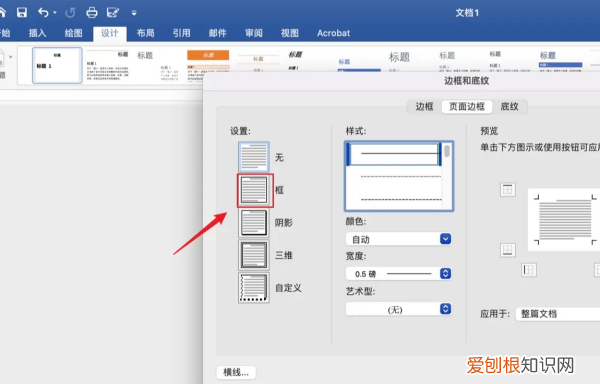Click the Redo icon
Viewport: 600px width, 384px height.
pos(70,13)
